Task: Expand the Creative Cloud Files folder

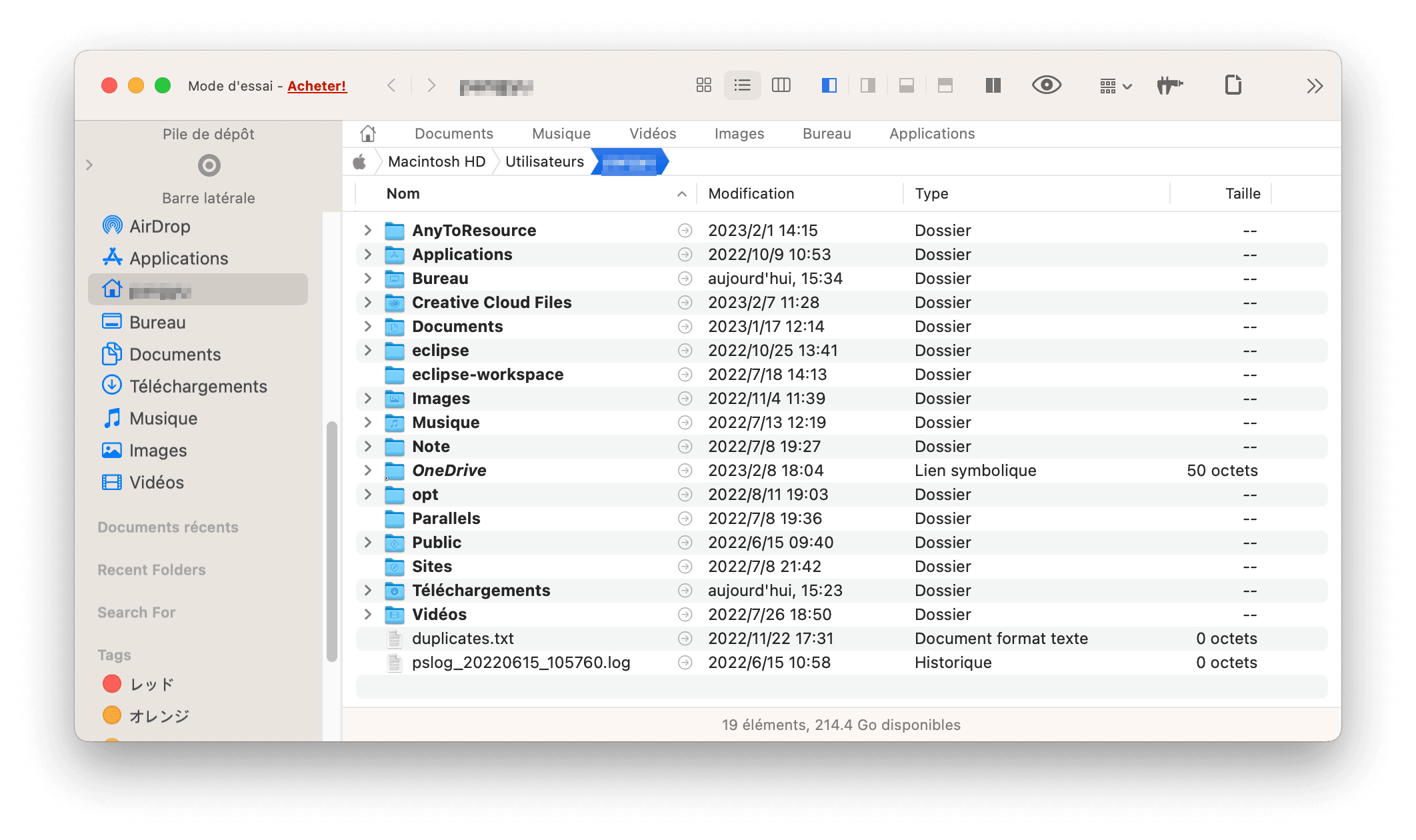Action: 367,302
